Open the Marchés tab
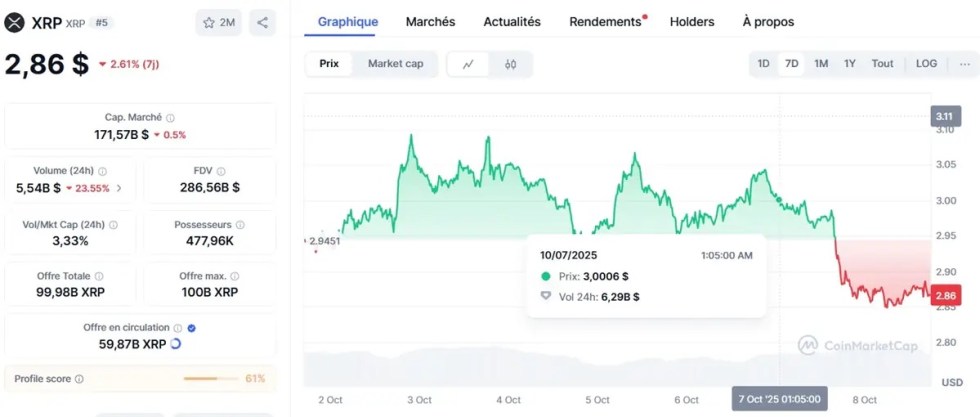 pyautogui.click(x=430, y=21)
